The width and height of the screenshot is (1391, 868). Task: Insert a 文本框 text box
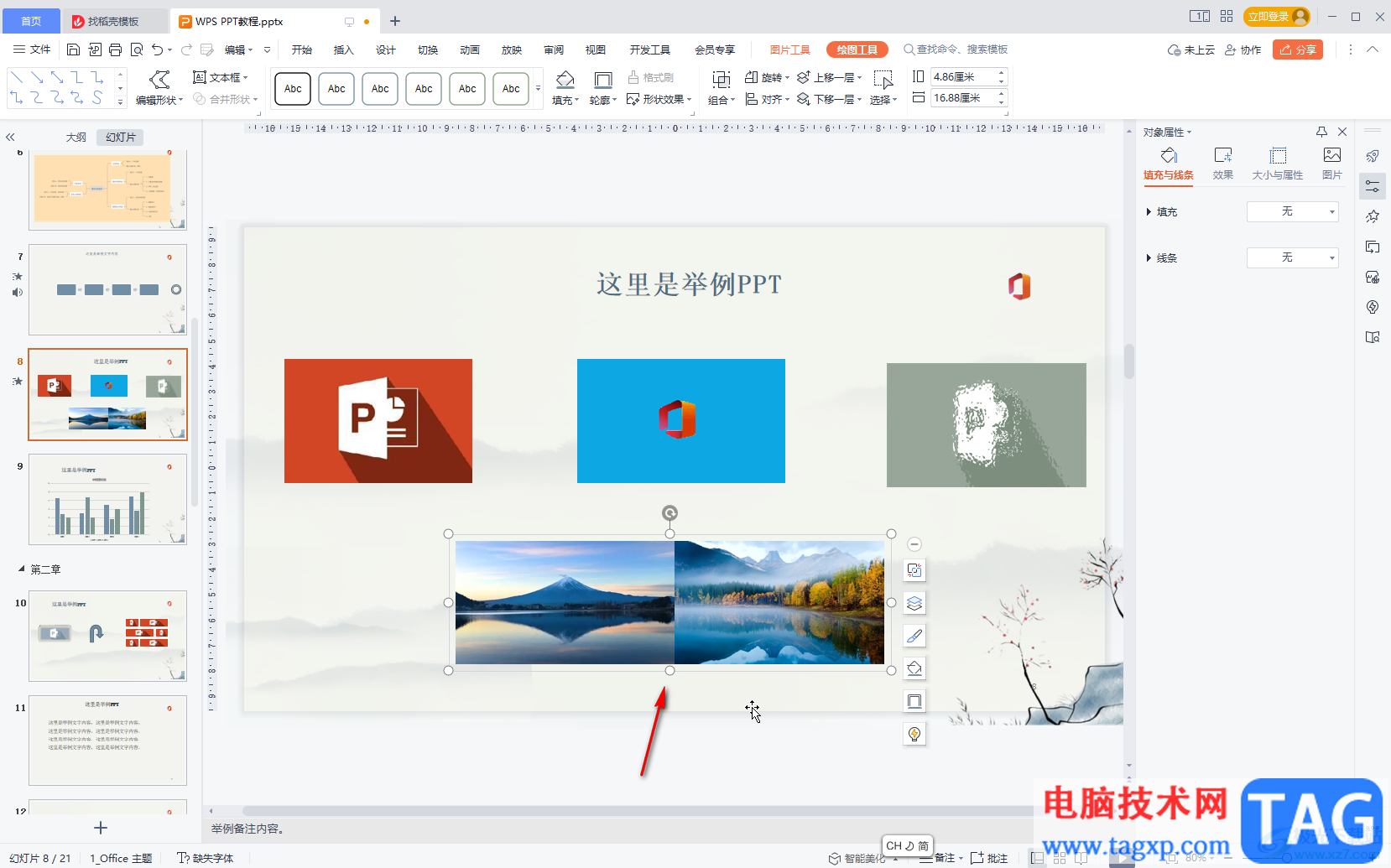pos(220,77)
